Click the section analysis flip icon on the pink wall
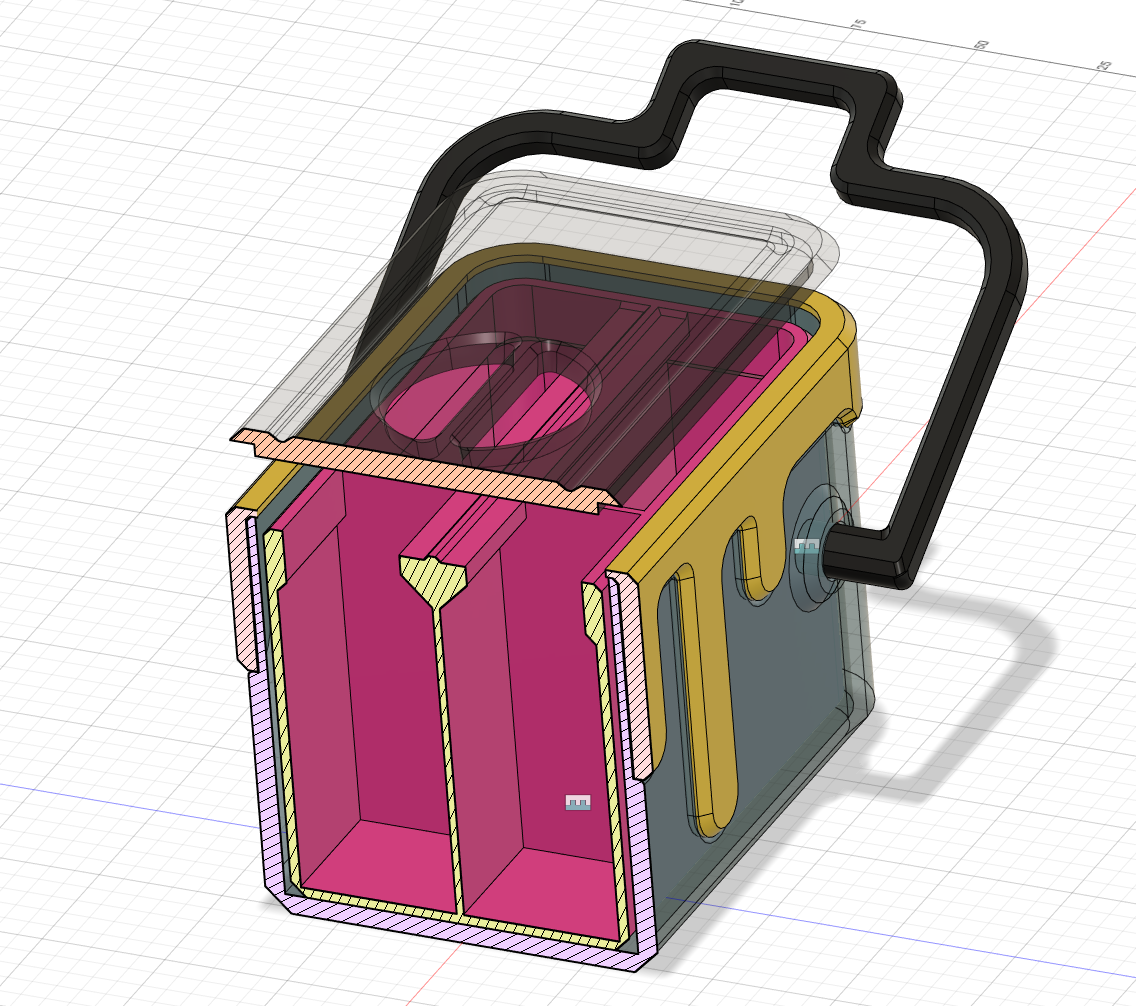 pos(578,800)
